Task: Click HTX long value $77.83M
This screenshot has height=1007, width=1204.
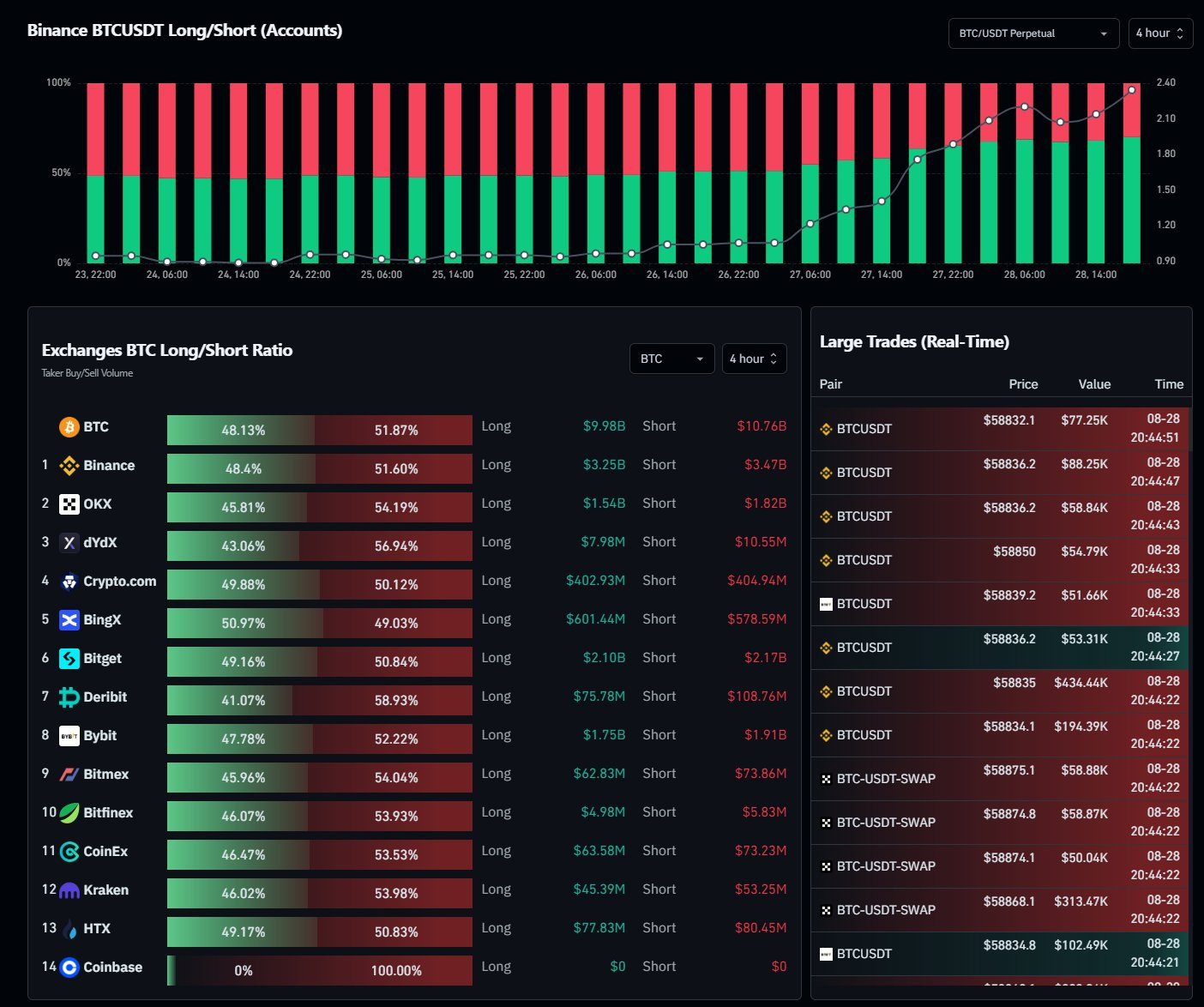Action: 599,928
